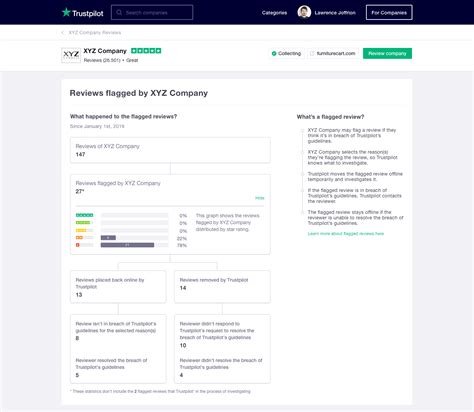Click the XYZ company logo thumbnail
Screen dimensions: 474x412
71,55
